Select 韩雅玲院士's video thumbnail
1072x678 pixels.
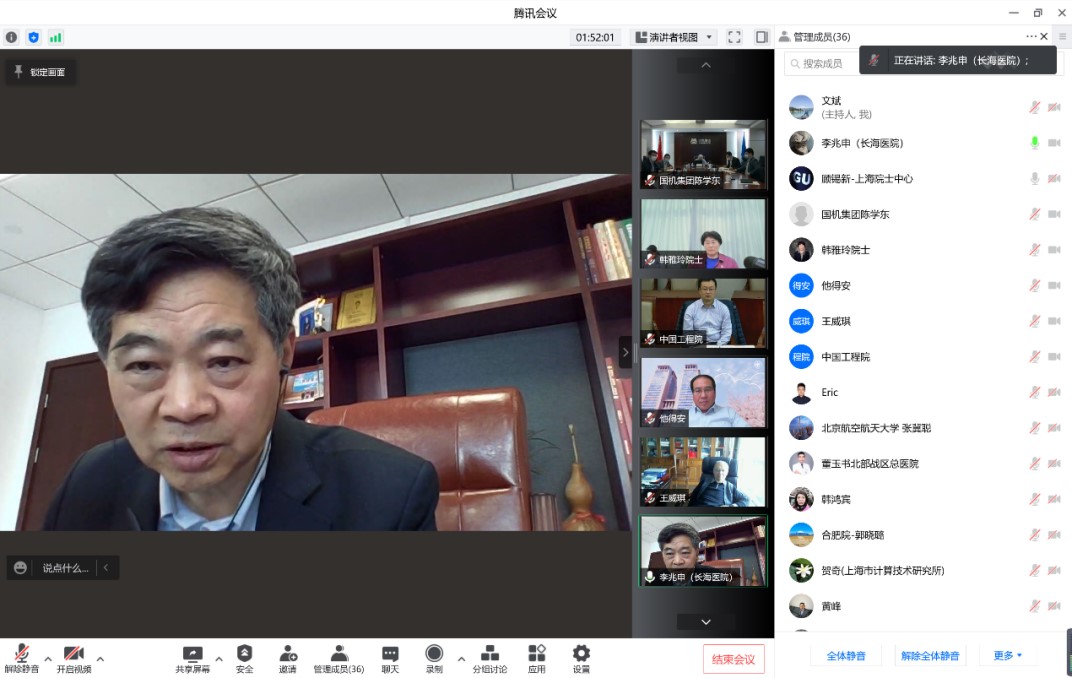[702, 233]
